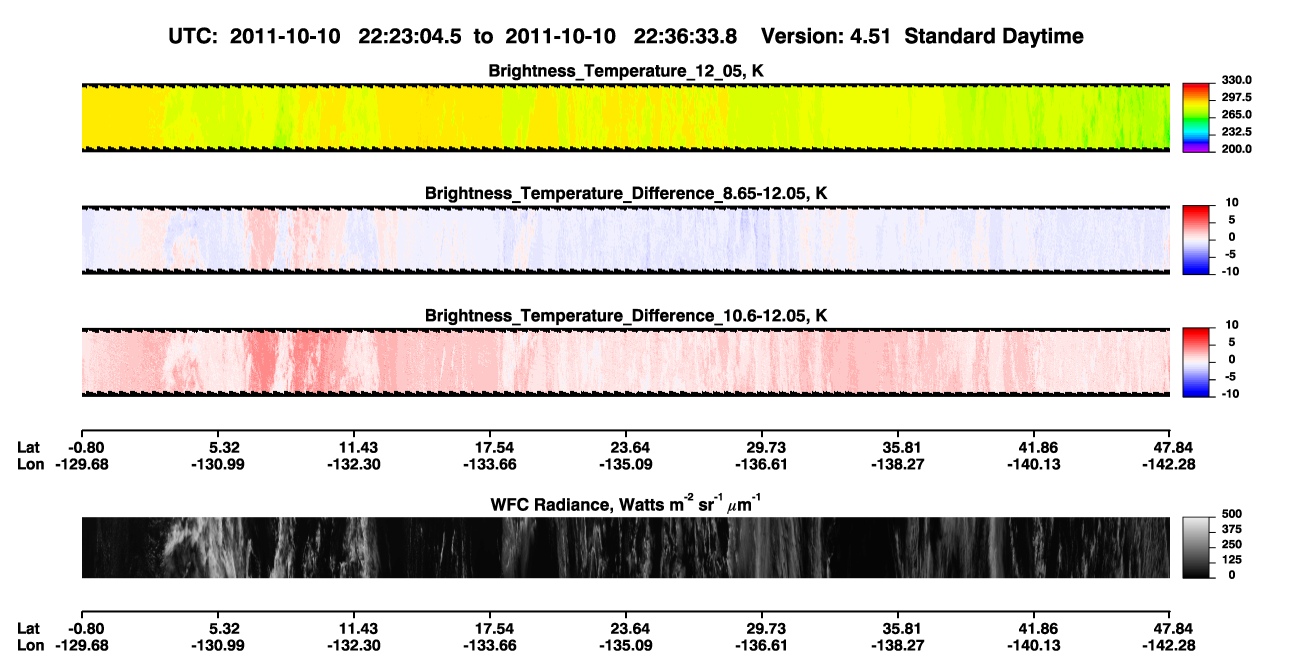The image size is (1300, 667).
Task: Select the 8.65-12.05 difference image strip
Action: click(625, 240)
